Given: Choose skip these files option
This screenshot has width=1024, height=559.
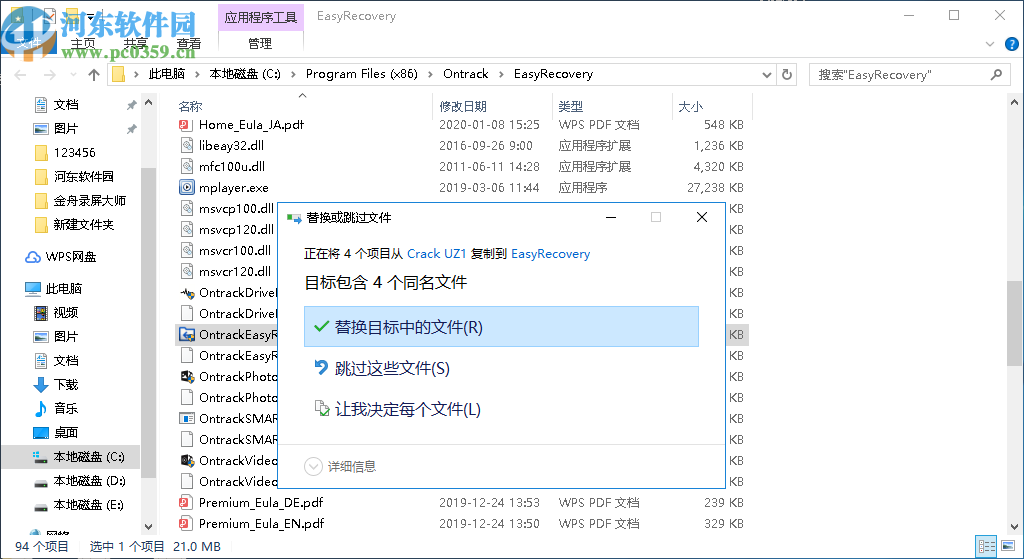Looking at the screenshot, I should pyautogui.click(x=392, y=368).
